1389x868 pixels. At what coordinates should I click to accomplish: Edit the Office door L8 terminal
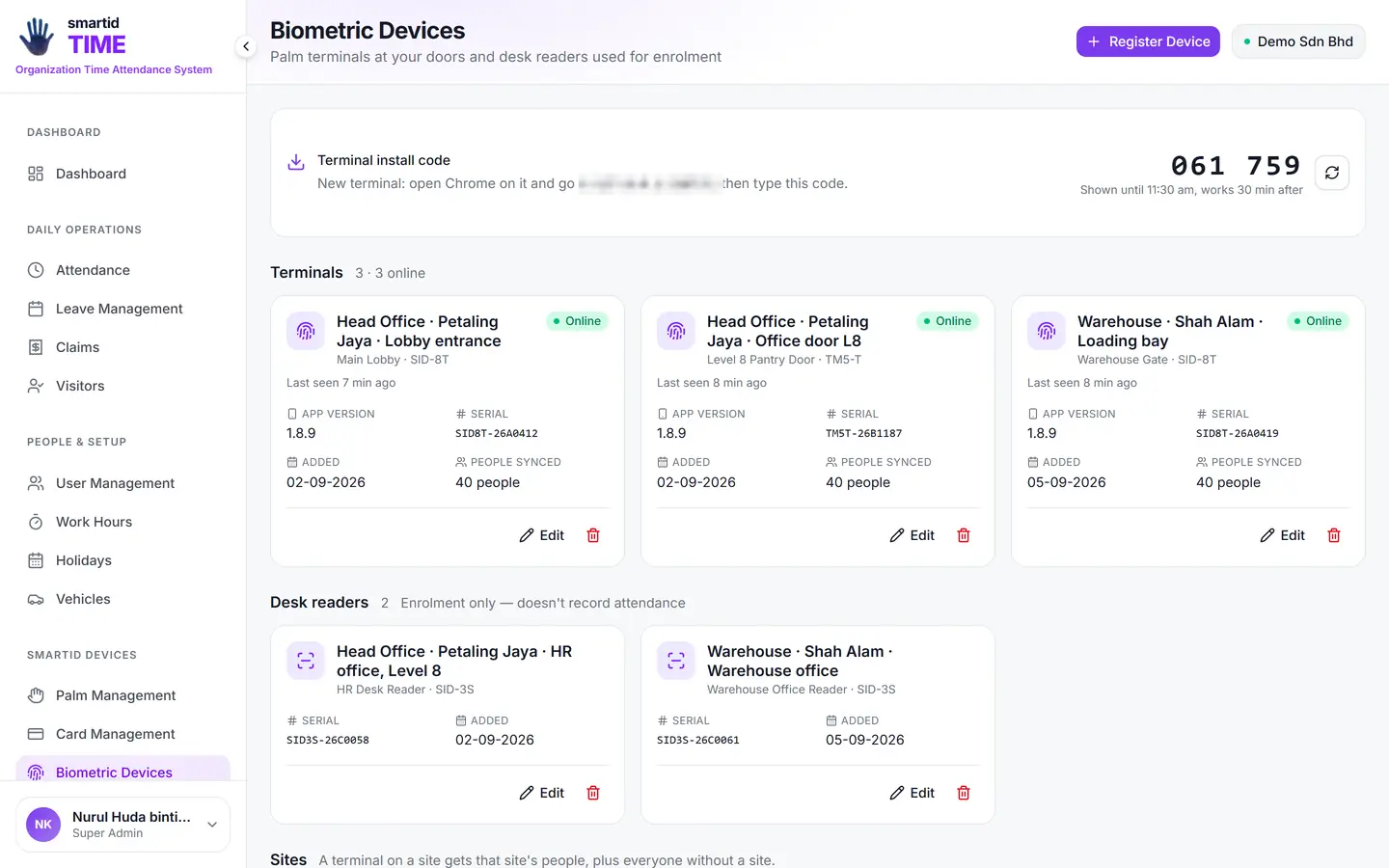(912, 535)
